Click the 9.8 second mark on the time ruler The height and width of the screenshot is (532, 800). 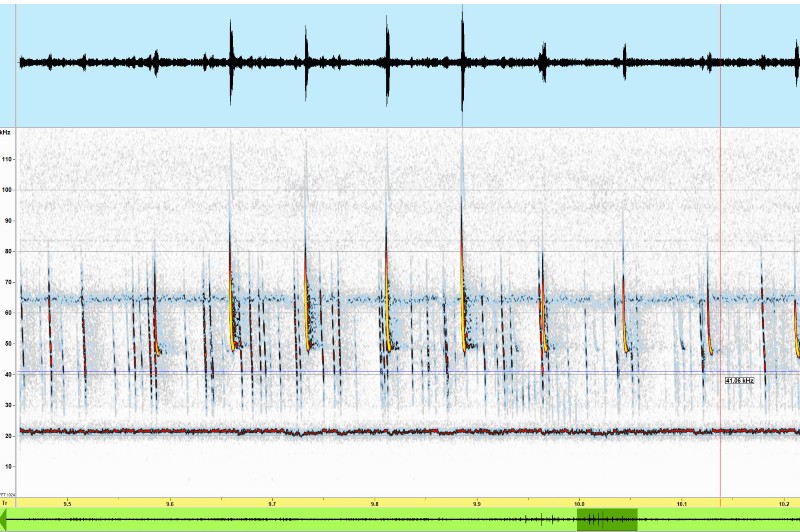(x=374, y=503)
